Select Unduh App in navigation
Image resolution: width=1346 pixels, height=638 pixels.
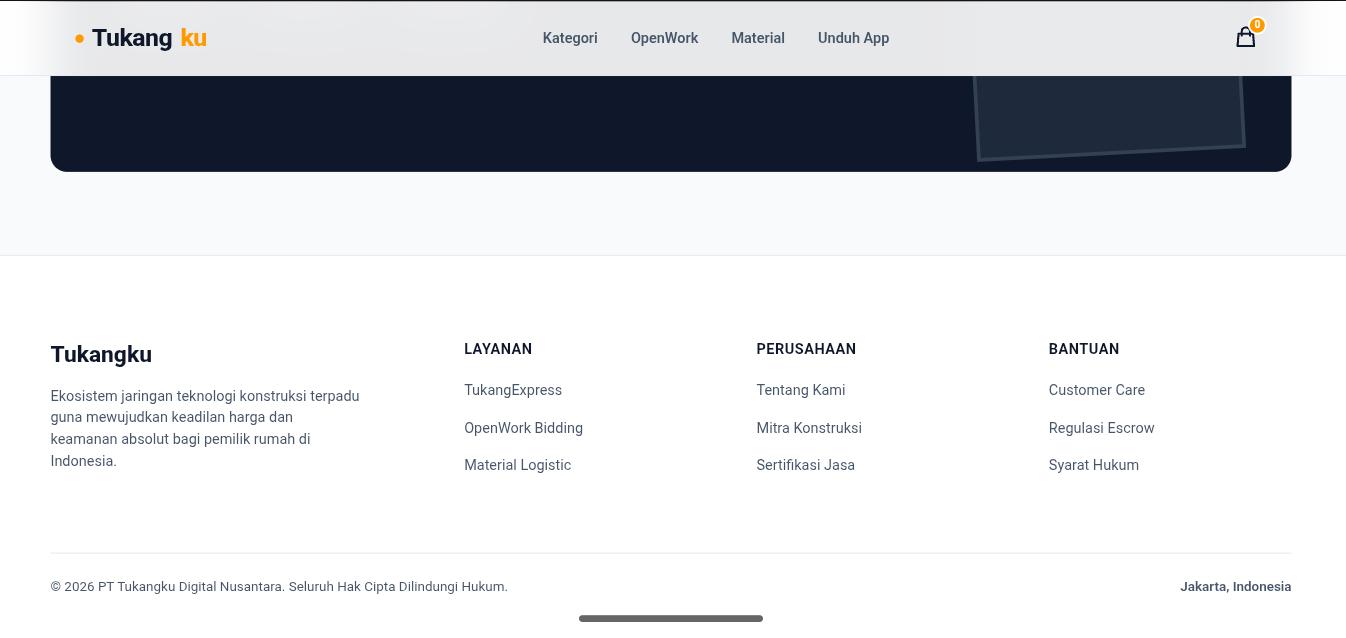point(853,38)
